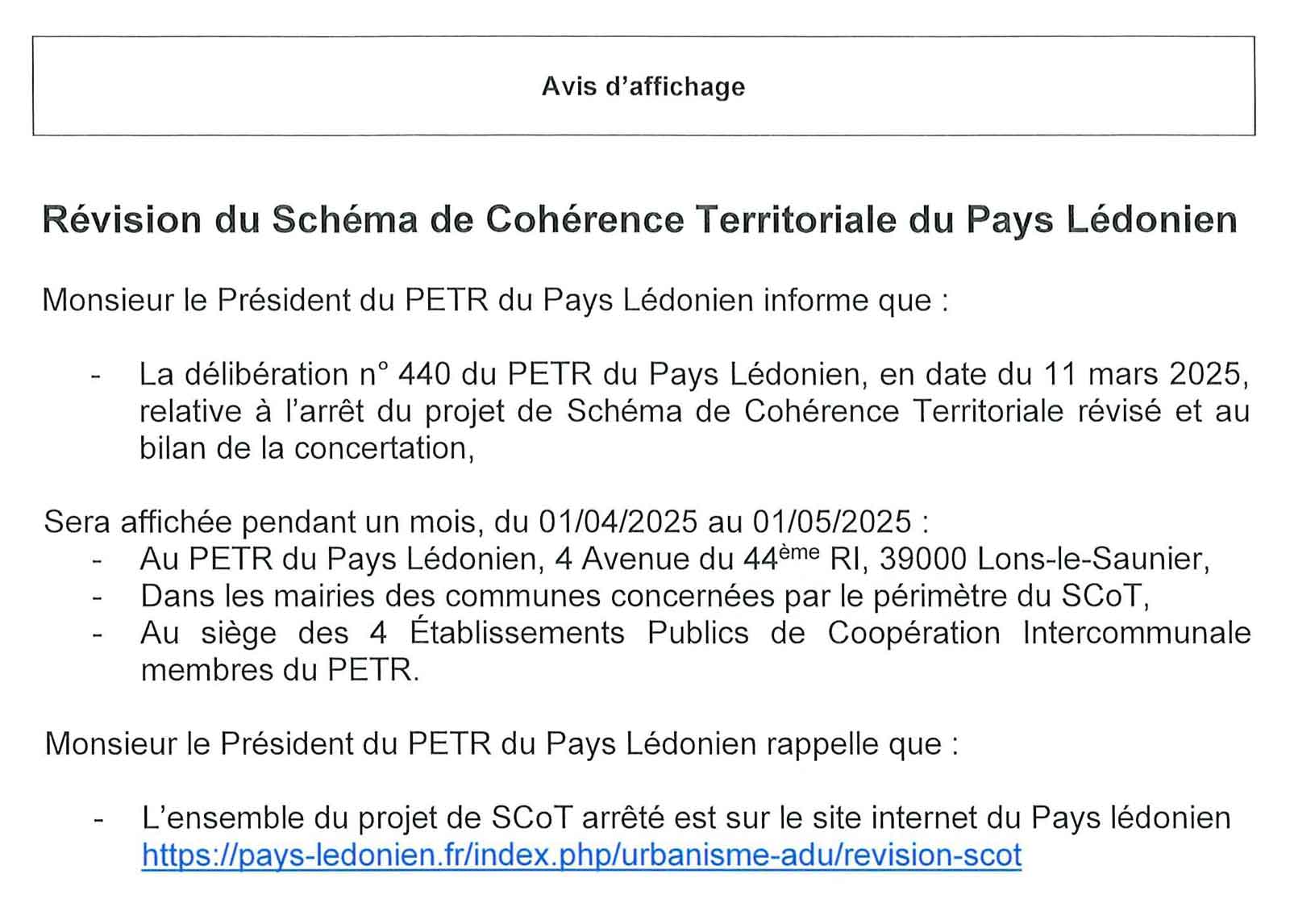Click the "Avis d'affichage" header text
The image size is (1290, 924).
coord(643,86)
